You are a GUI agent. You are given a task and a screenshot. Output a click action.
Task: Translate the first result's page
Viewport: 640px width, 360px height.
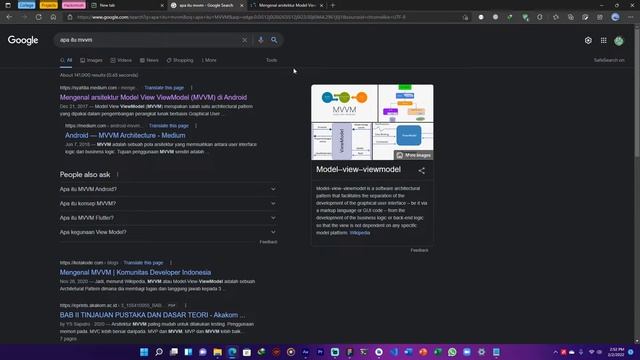(164, 88)
